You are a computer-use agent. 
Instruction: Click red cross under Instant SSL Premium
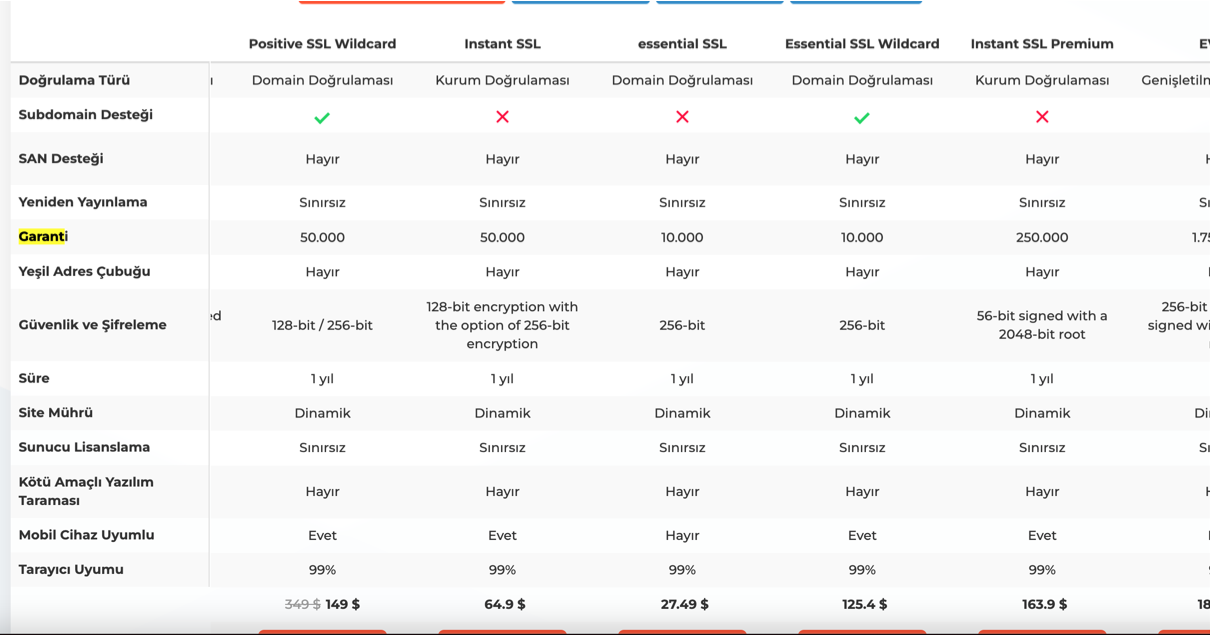tap(1042, 117)
